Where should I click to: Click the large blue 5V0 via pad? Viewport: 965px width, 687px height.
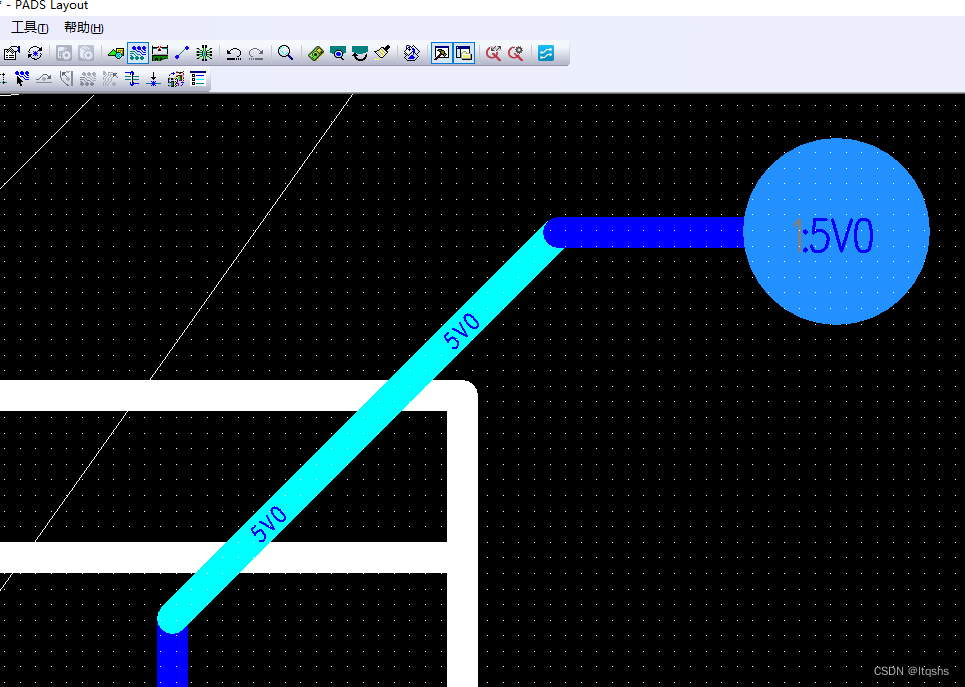tap(838, 231)
